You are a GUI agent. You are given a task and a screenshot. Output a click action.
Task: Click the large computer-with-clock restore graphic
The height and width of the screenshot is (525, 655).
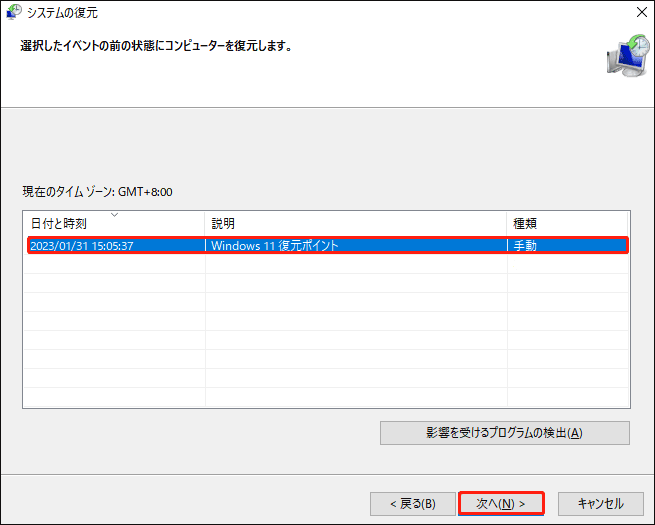(628, 56)
